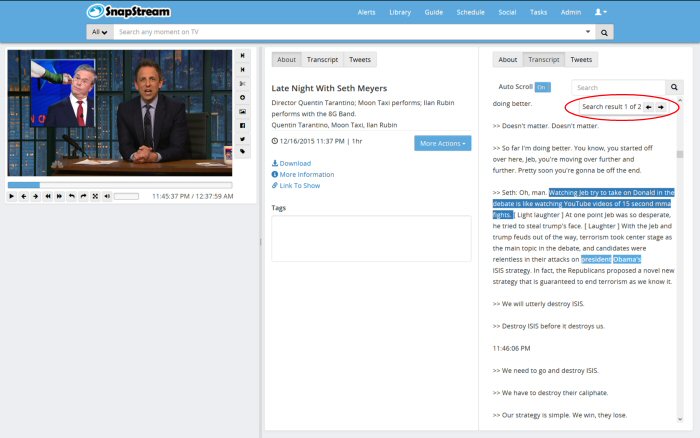Step forward with right arrow button
This screenshot has height=438, width=700.
(36, 196)
